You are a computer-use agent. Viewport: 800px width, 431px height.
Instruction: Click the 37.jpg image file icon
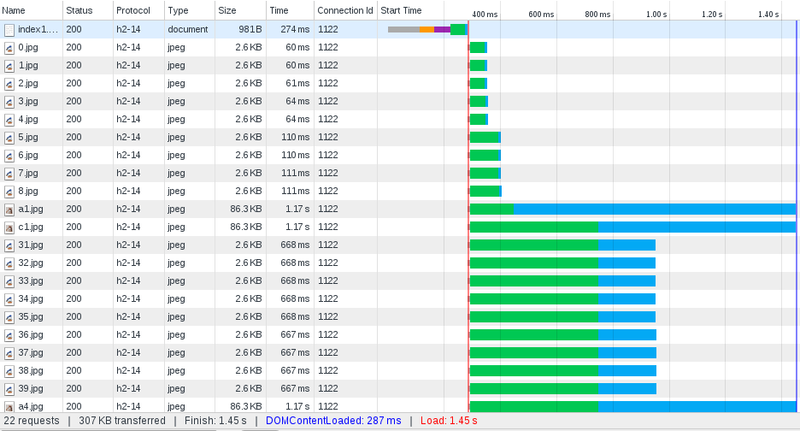point(9,353)
